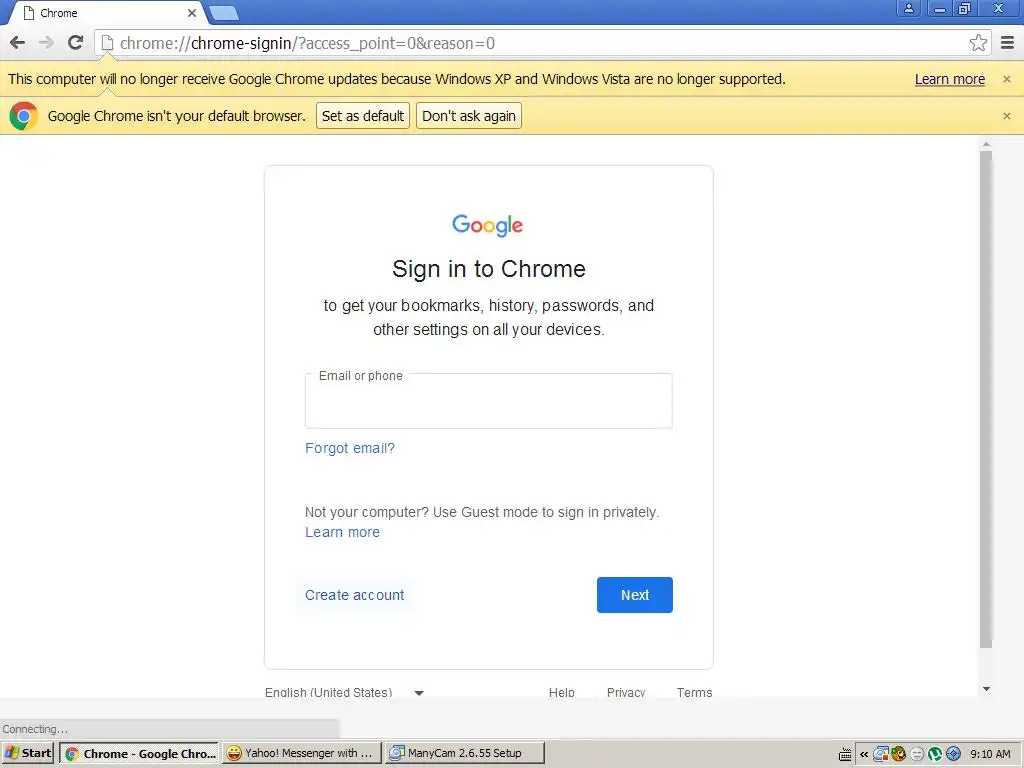Click the page icon in address bar
This screenshot has height=768, width=1024.
[x=107, y=43]
